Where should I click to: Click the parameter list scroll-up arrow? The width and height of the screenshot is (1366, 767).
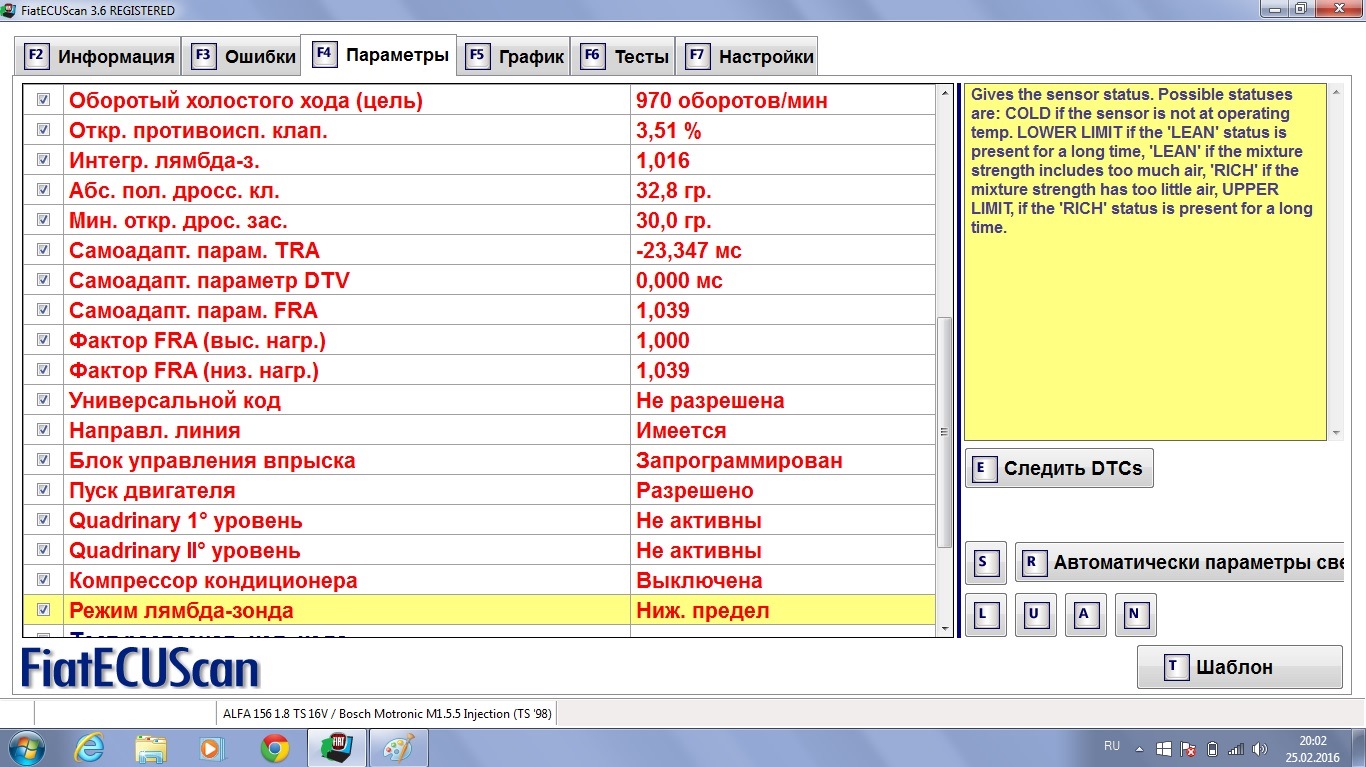[x=945, y=94]
